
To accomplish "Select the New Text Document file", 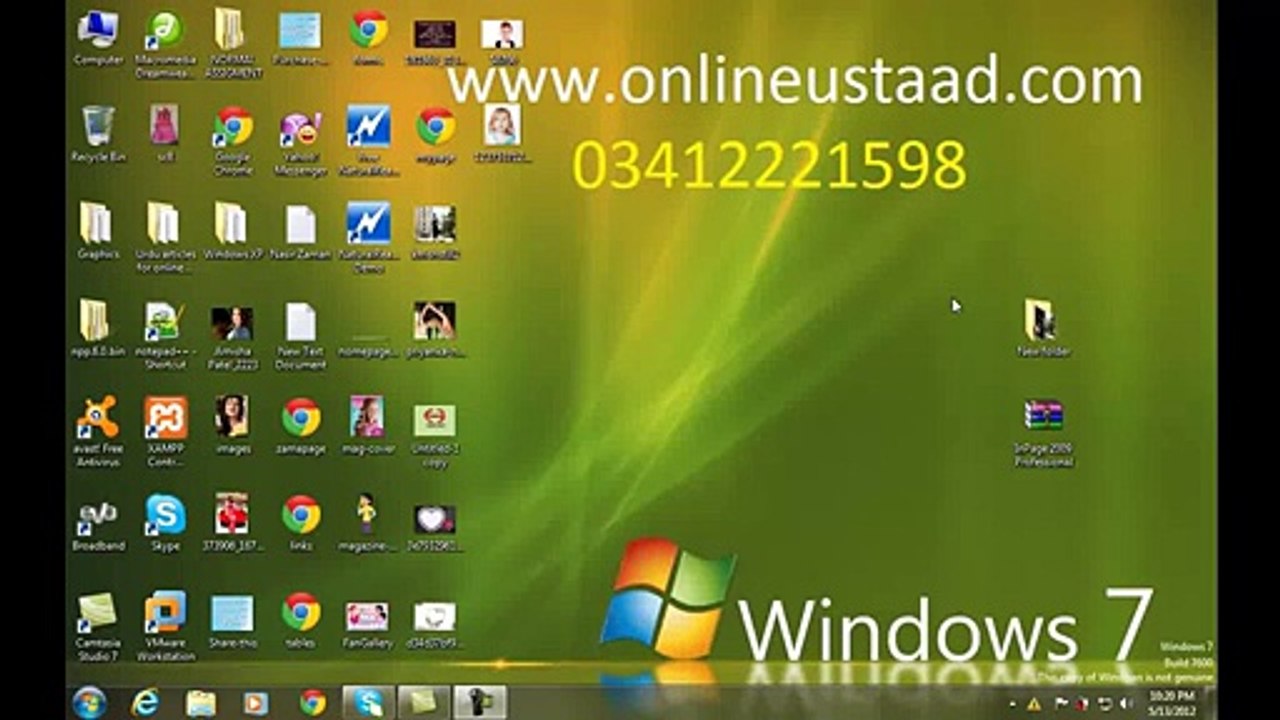I will click(x=300, y=335).
